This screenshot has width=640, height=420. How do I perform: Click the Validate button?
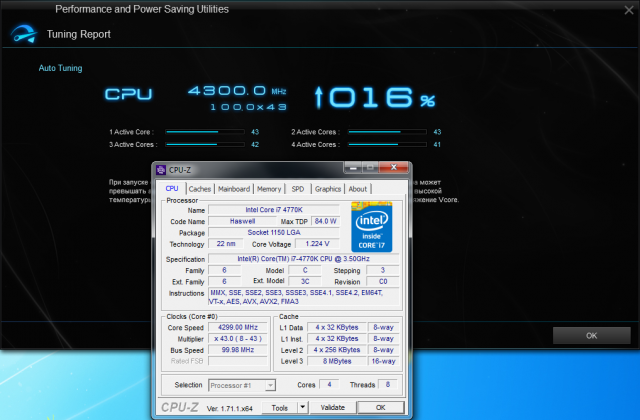[333, 407]
